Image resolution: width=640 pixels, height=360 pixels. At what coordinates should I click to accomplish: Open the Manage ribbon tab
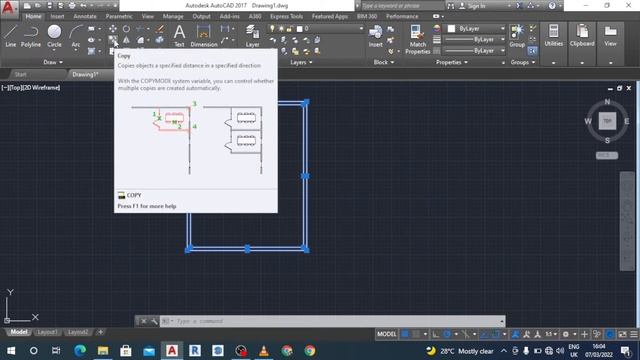pos(173,16)
